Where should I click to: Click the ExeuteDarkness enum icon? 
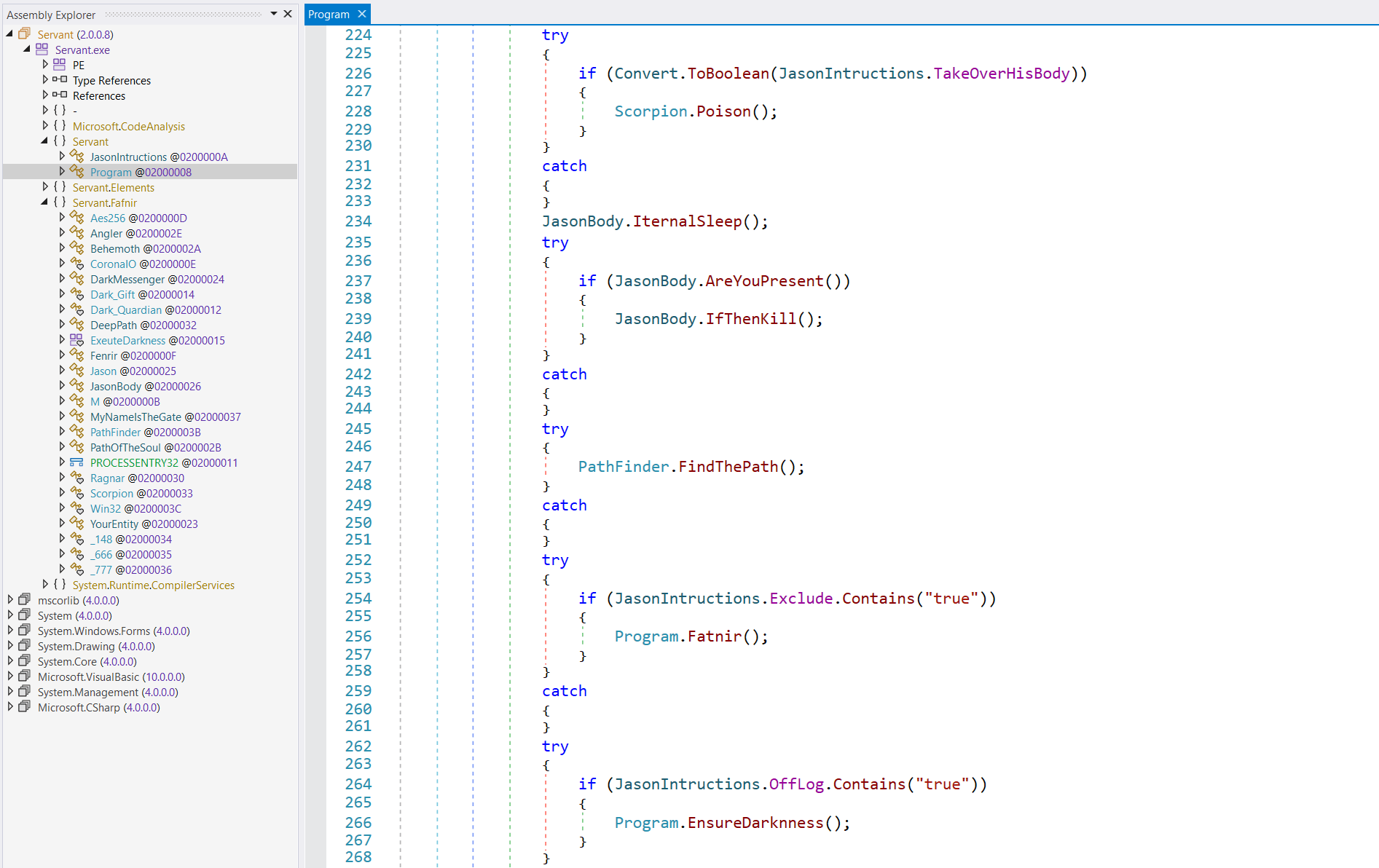(76, 339)
